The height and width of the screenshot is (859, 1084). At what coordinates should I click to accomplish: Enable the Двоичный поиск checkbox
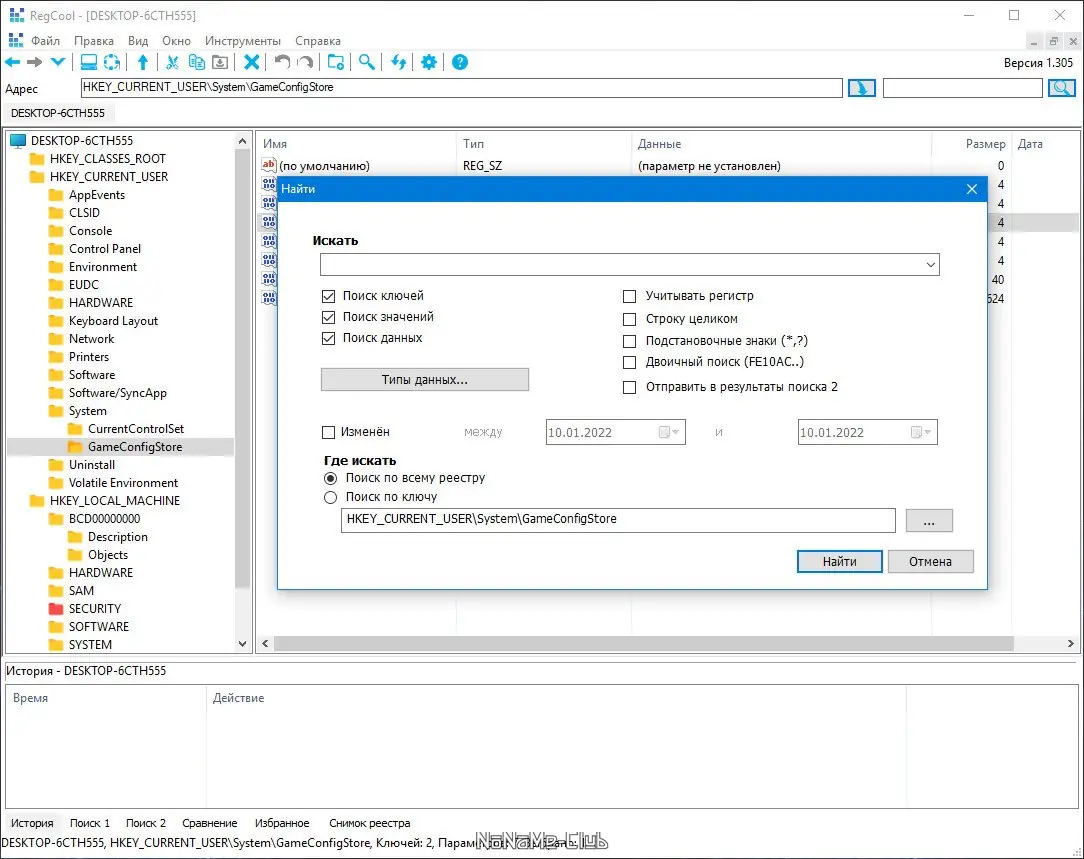[629, 362]
